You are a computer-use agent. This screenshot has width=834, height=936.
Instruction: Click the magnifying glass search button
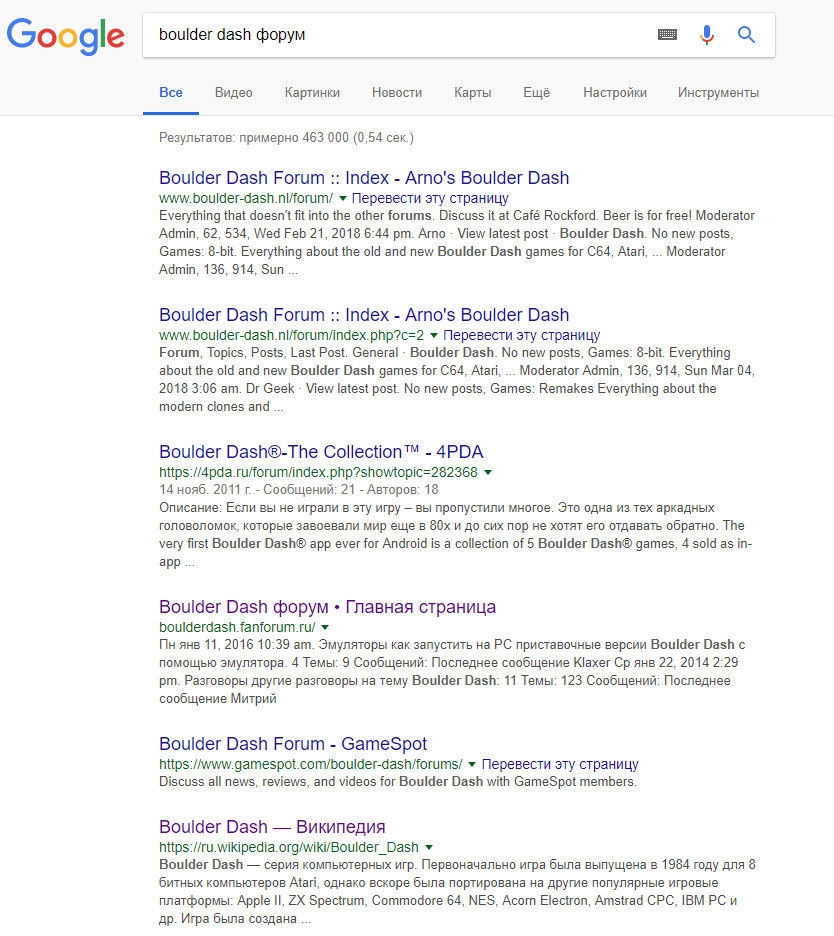pyautogui.click(x=746, y=35)
